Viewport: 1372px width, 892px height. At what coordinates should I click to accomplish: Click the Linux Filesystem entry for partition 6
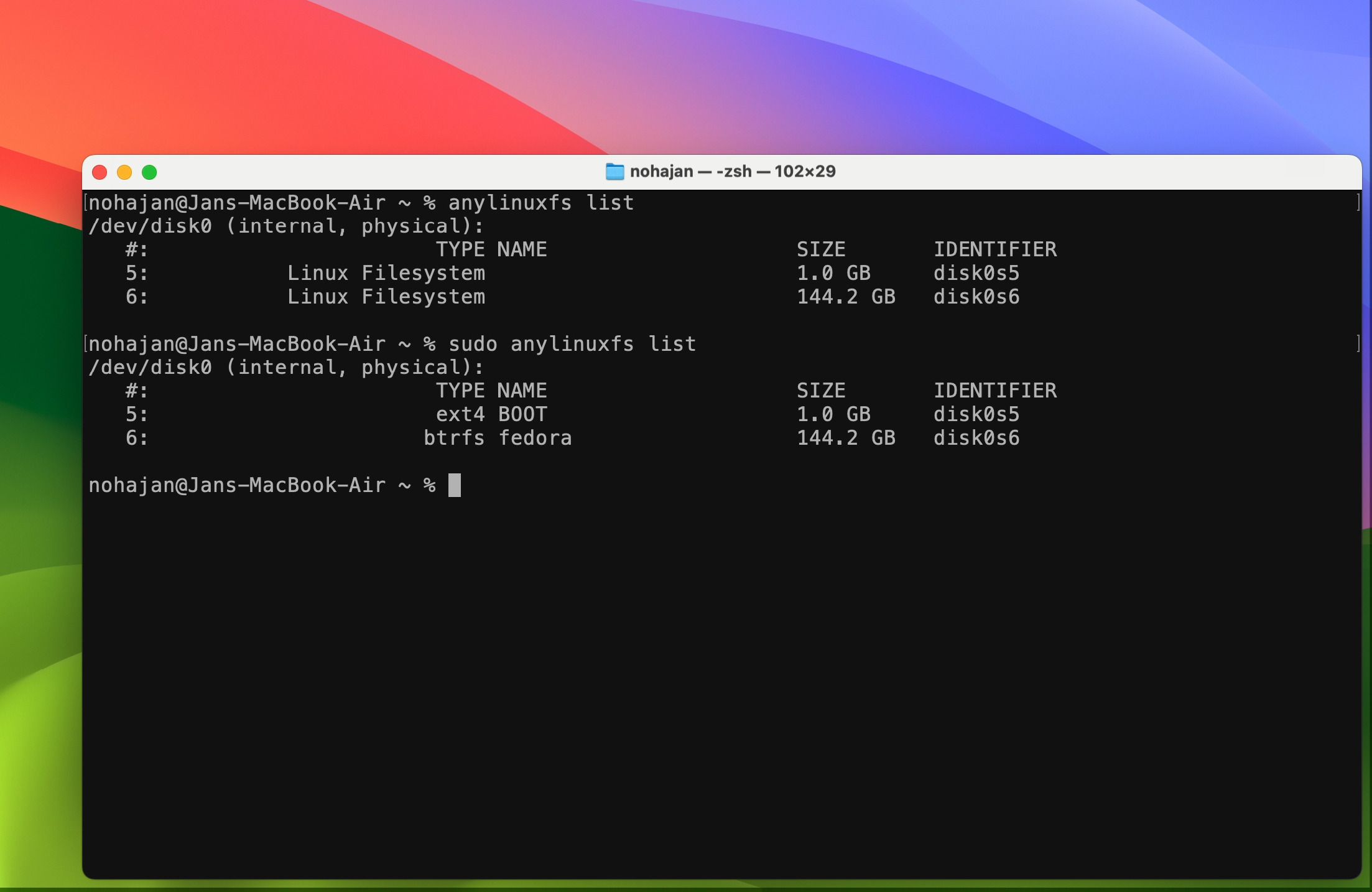click(x=386, y=297)
